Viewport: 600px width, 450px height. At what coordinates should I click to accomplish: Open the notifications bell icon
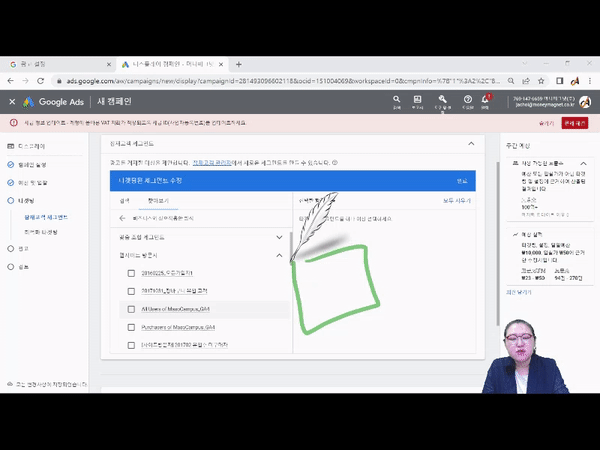click(x=485, y=100)
